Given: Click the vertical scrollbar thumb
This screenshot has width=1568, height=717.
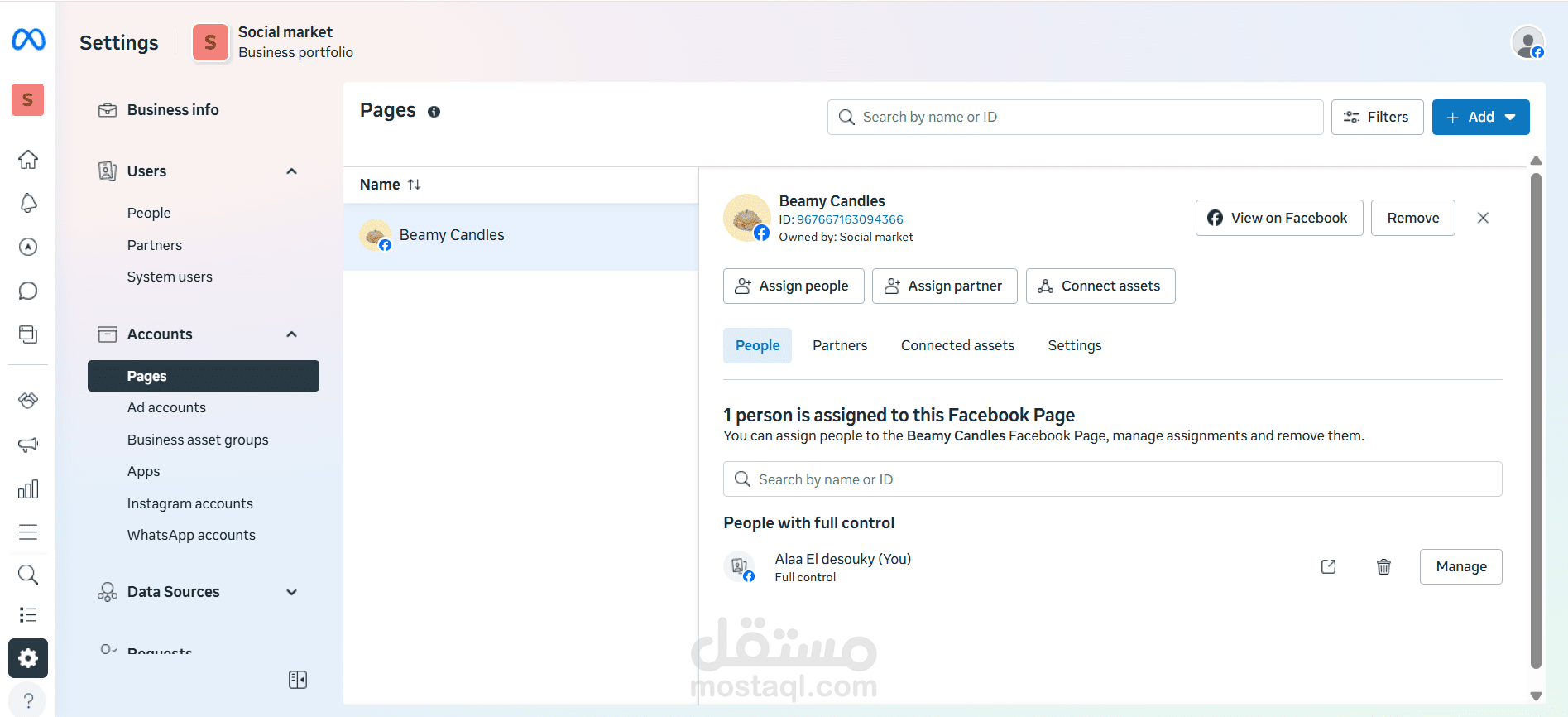Looking at the screenshot, I should coord(1536,420).
